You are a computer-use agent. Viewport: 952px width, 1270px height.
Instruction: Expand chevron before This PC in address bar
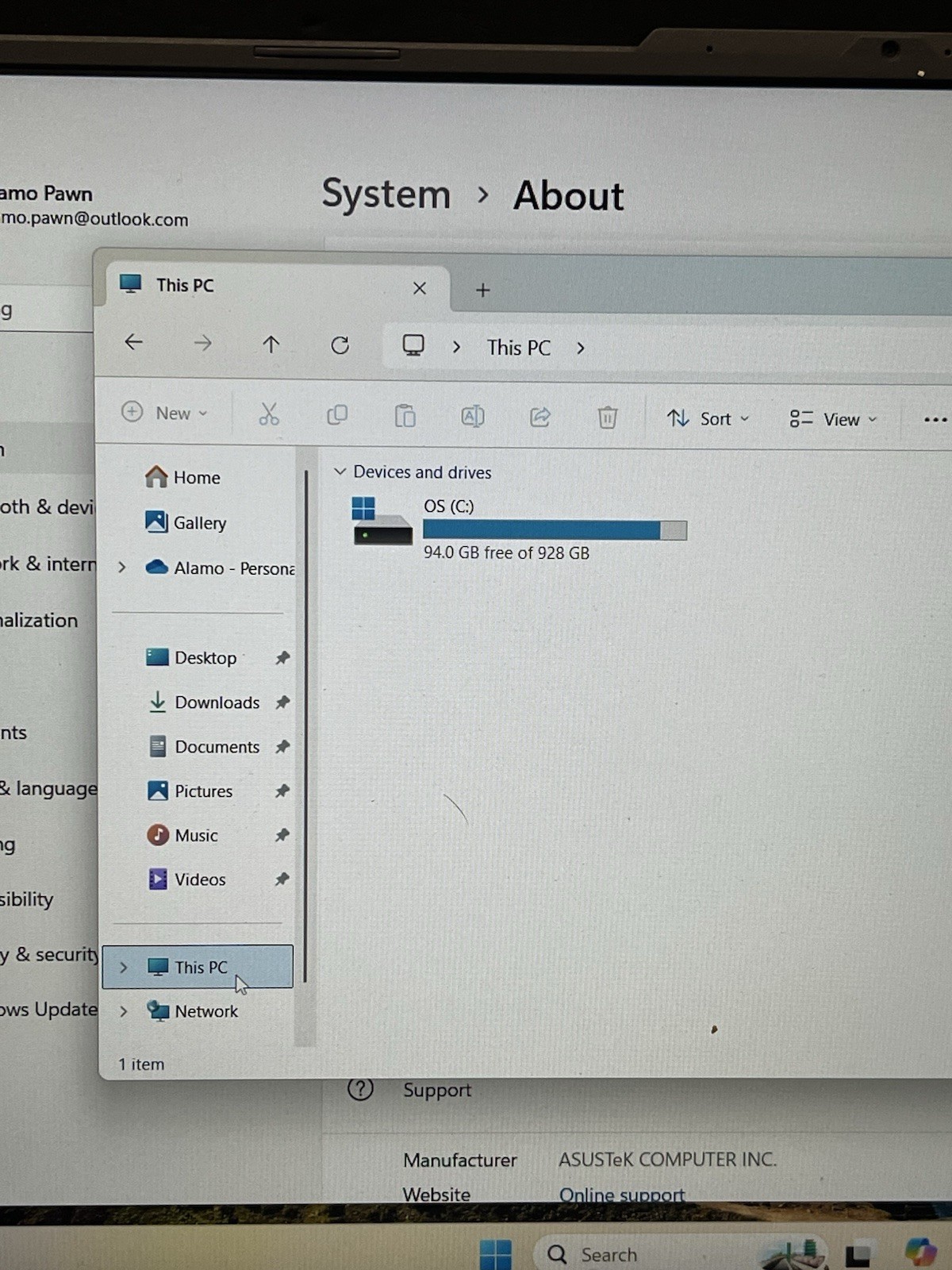[x=456, y=347]
